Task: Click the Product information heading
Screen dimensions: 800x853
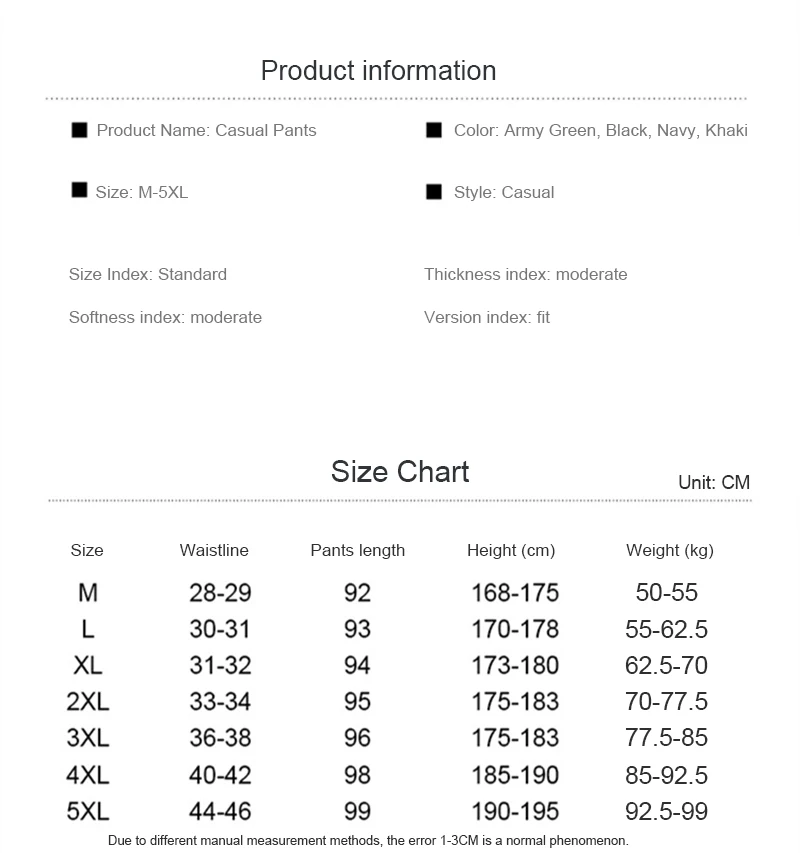Action: [378, 71]
